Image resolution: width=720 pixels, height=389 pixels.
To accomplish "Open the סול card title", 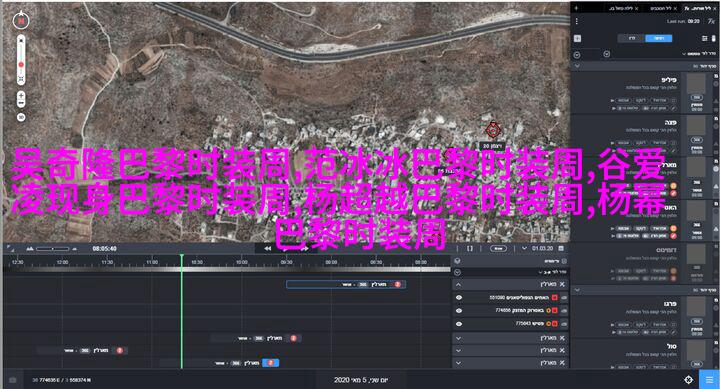I will pos(671,346).
